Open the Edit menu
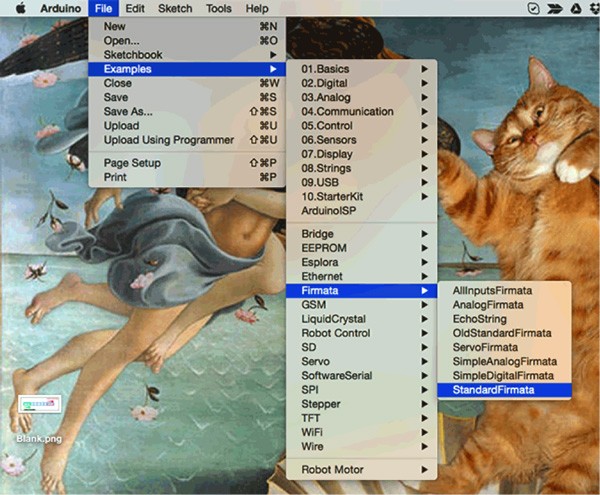This screenshot has height=495, width=600. (135, 8)
